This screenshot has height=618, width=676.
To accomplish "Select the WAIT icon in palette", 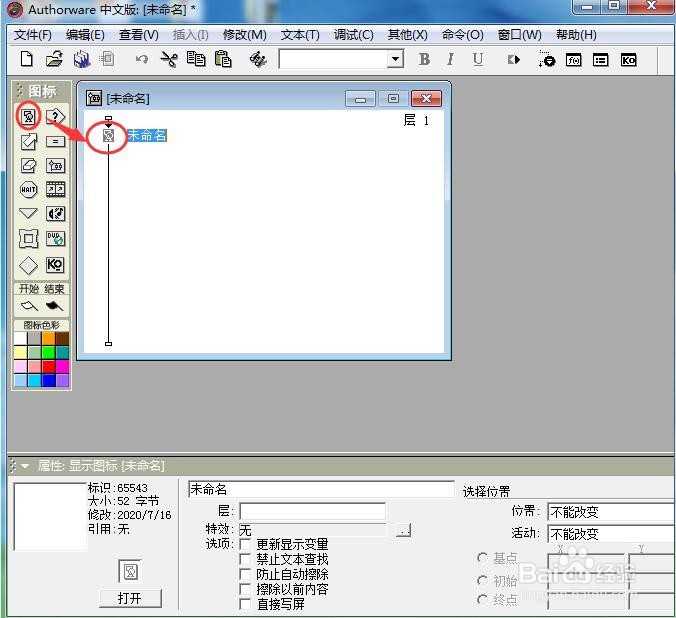I will 28,189.
